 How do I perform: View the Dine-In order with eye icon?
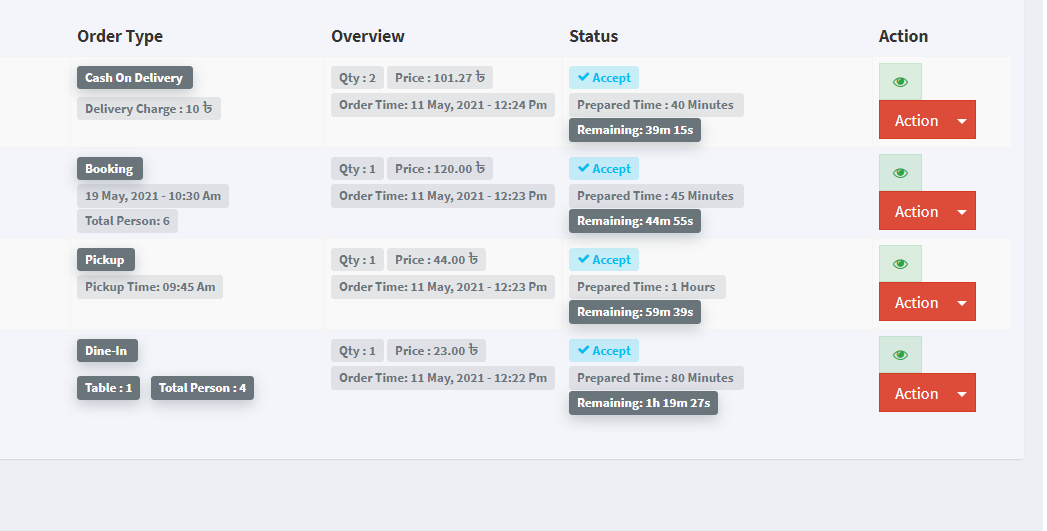pos(900,355)
